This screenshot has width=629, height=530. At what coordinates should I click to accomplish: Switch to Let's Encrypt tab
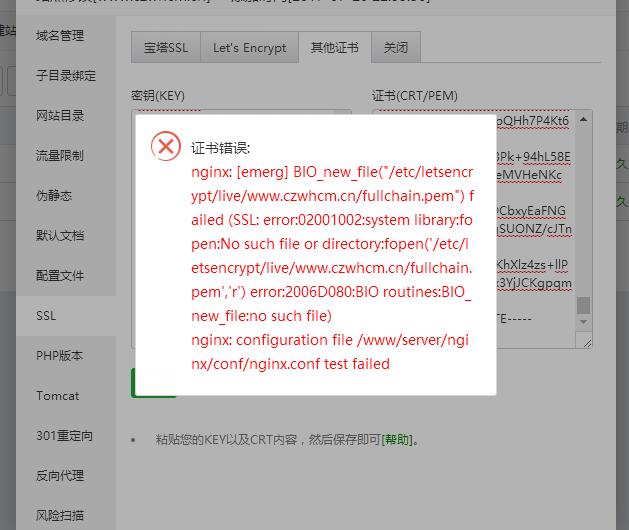point(250,48)
